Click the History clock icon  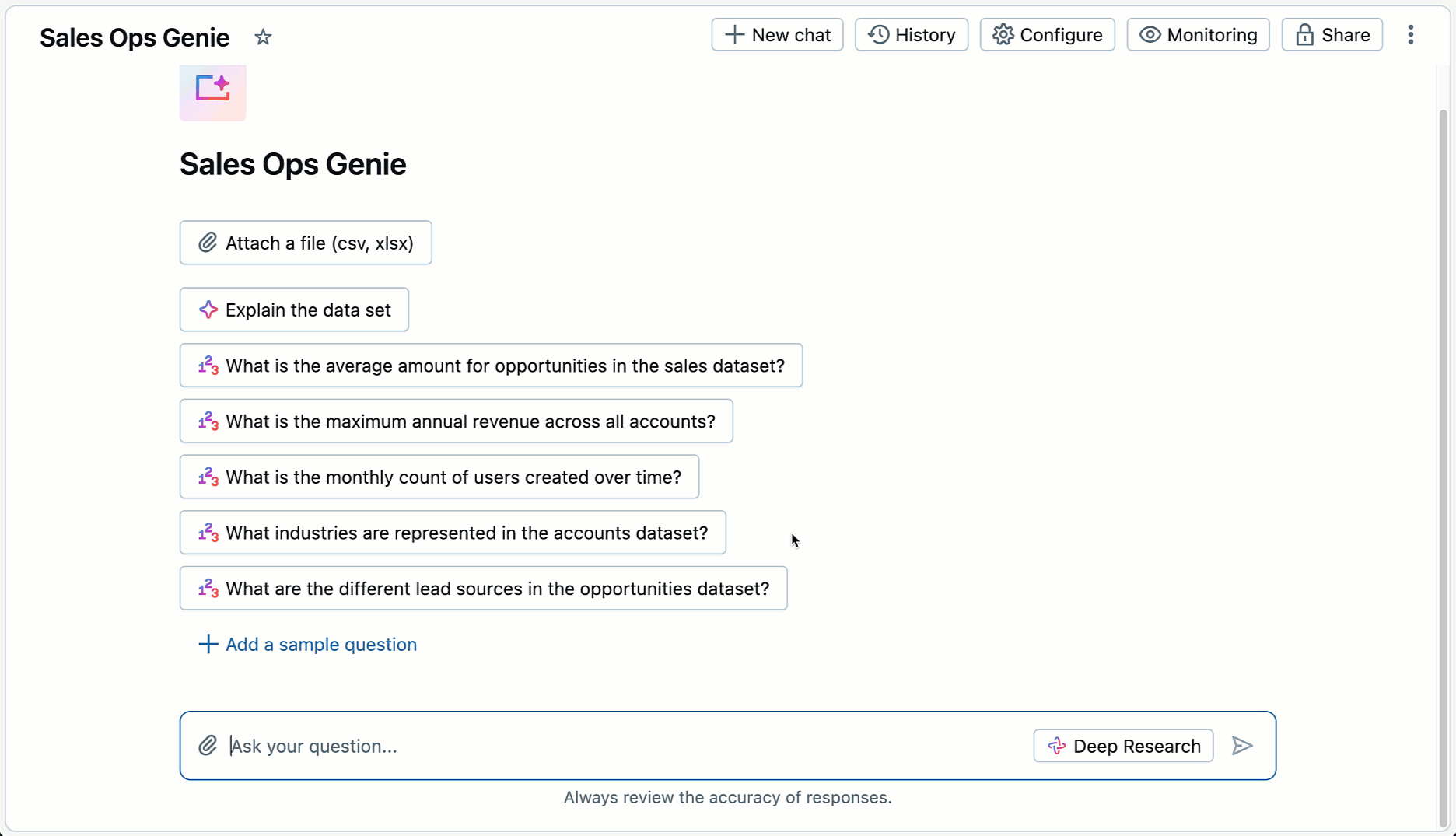click(880, 34)
